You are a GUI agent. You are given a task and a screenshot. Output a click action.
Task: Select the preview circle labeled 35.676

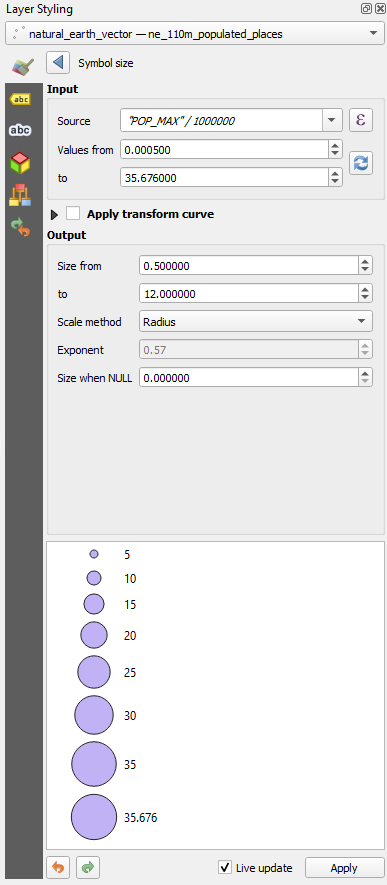(x=94, y=817)
